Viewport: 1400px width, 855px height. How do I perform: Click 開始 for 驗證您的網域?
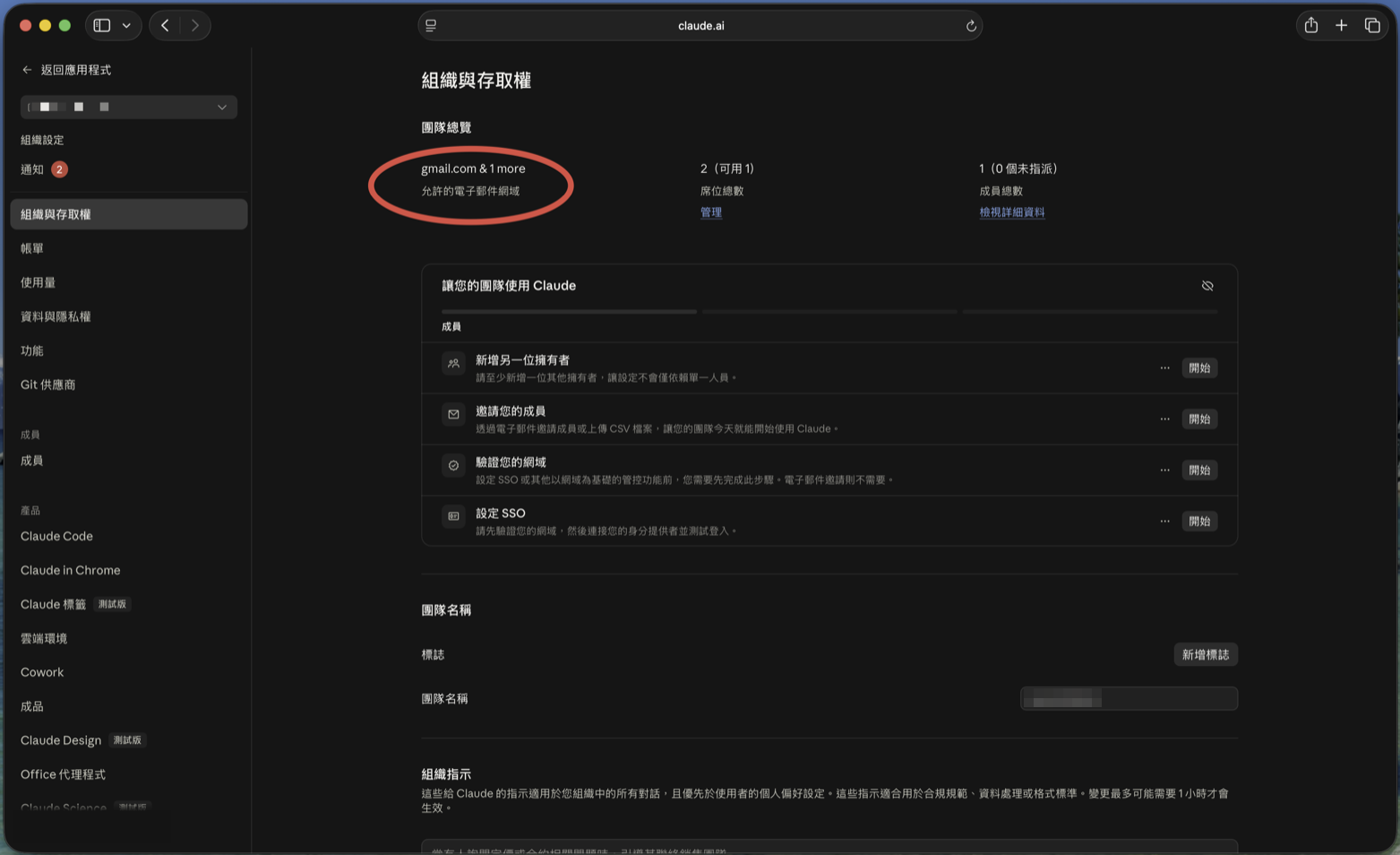point(1199,471)
